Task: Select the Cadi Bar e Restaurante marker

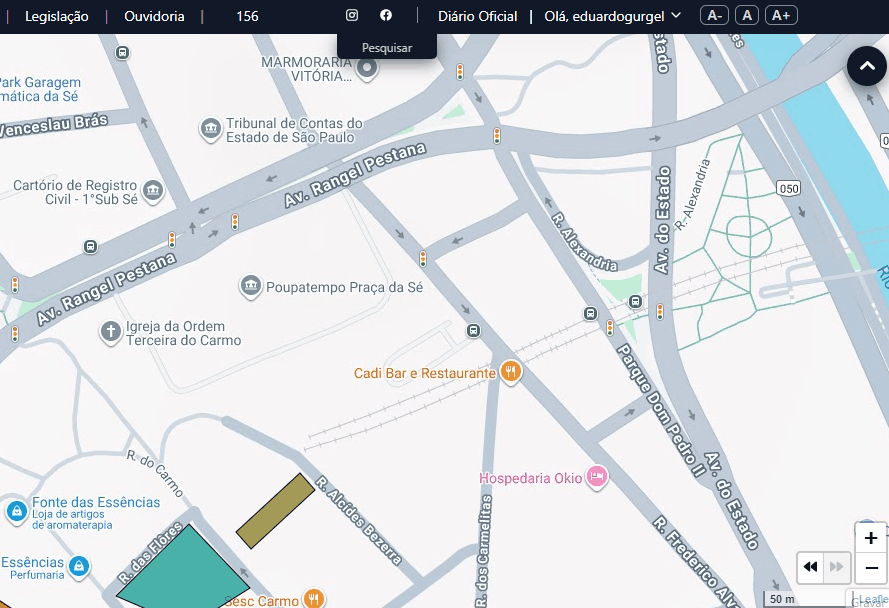Action: pyautogui.click(x=510, y=373)
